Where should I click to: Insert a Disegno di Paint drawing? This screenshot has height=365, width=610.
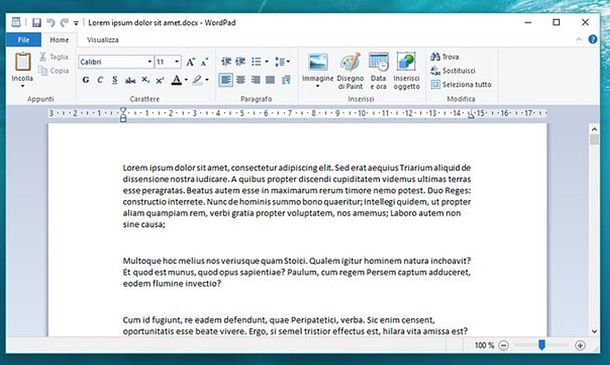coord(350,71)
